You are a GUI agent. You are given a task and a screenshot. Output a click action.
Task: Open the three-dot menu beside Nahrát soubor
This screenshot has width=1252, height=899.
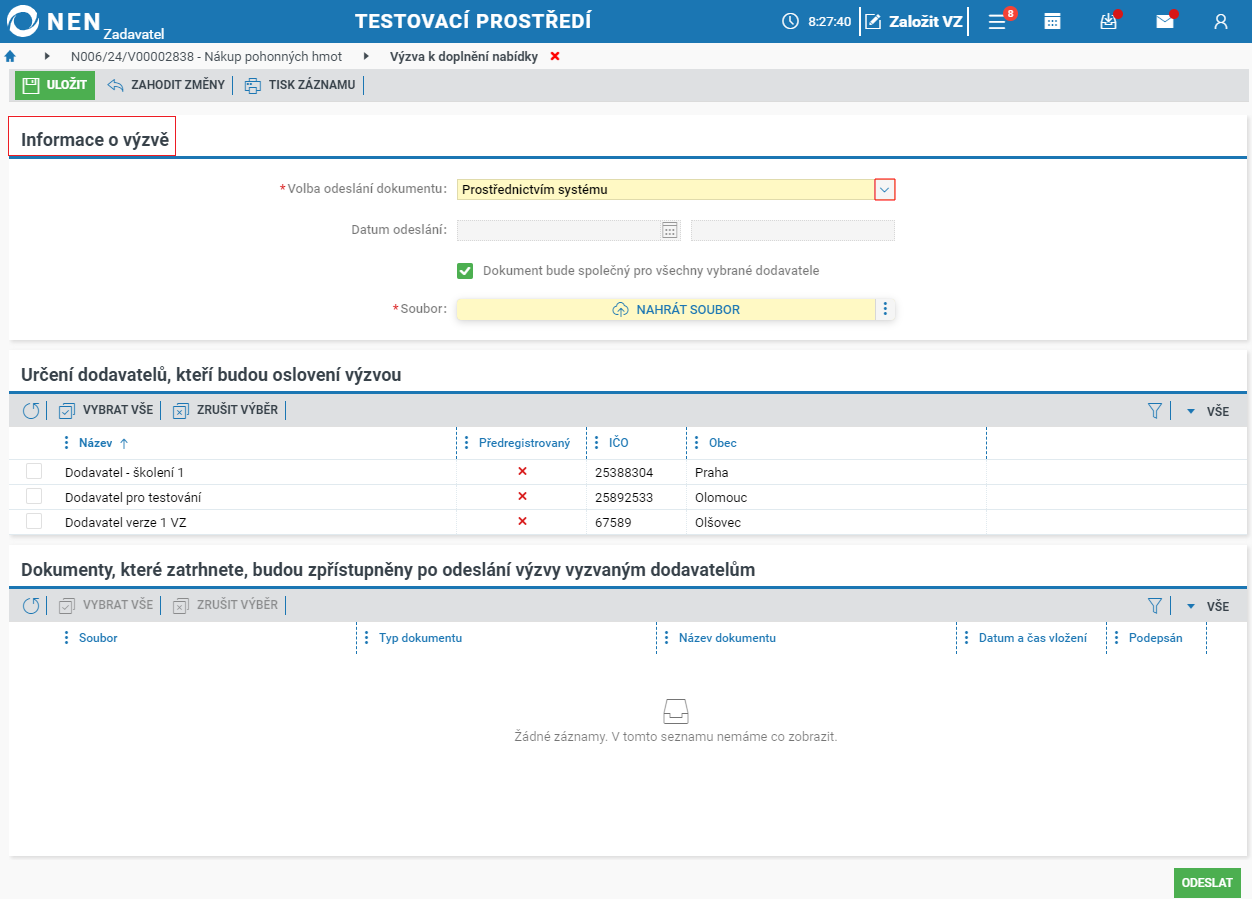[885, 309]
